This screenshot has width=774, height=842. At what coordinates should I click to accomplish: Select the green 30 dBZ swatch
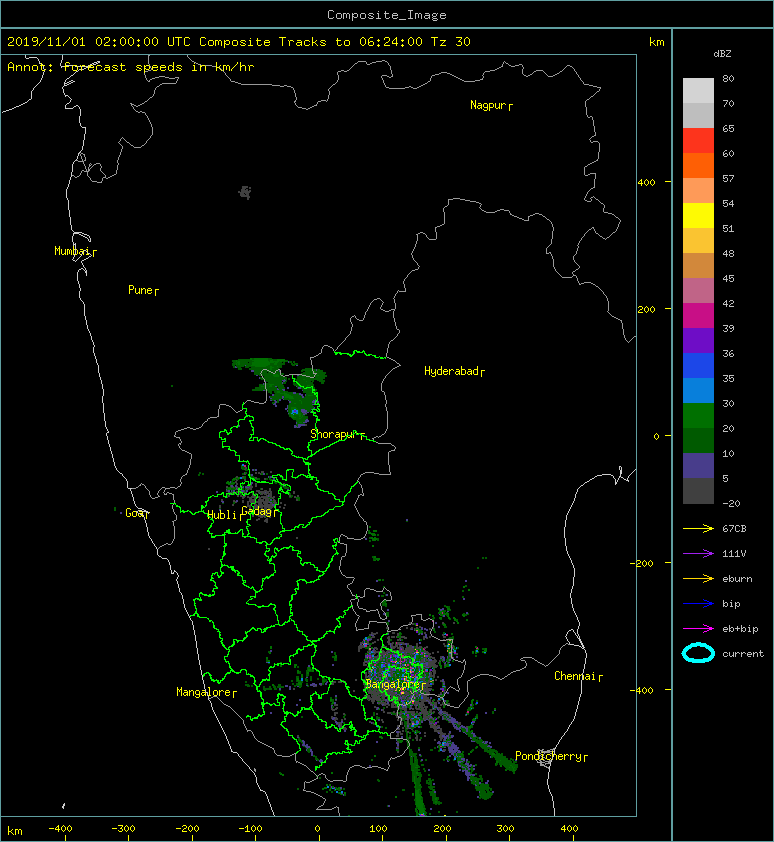tap(698, 415)
